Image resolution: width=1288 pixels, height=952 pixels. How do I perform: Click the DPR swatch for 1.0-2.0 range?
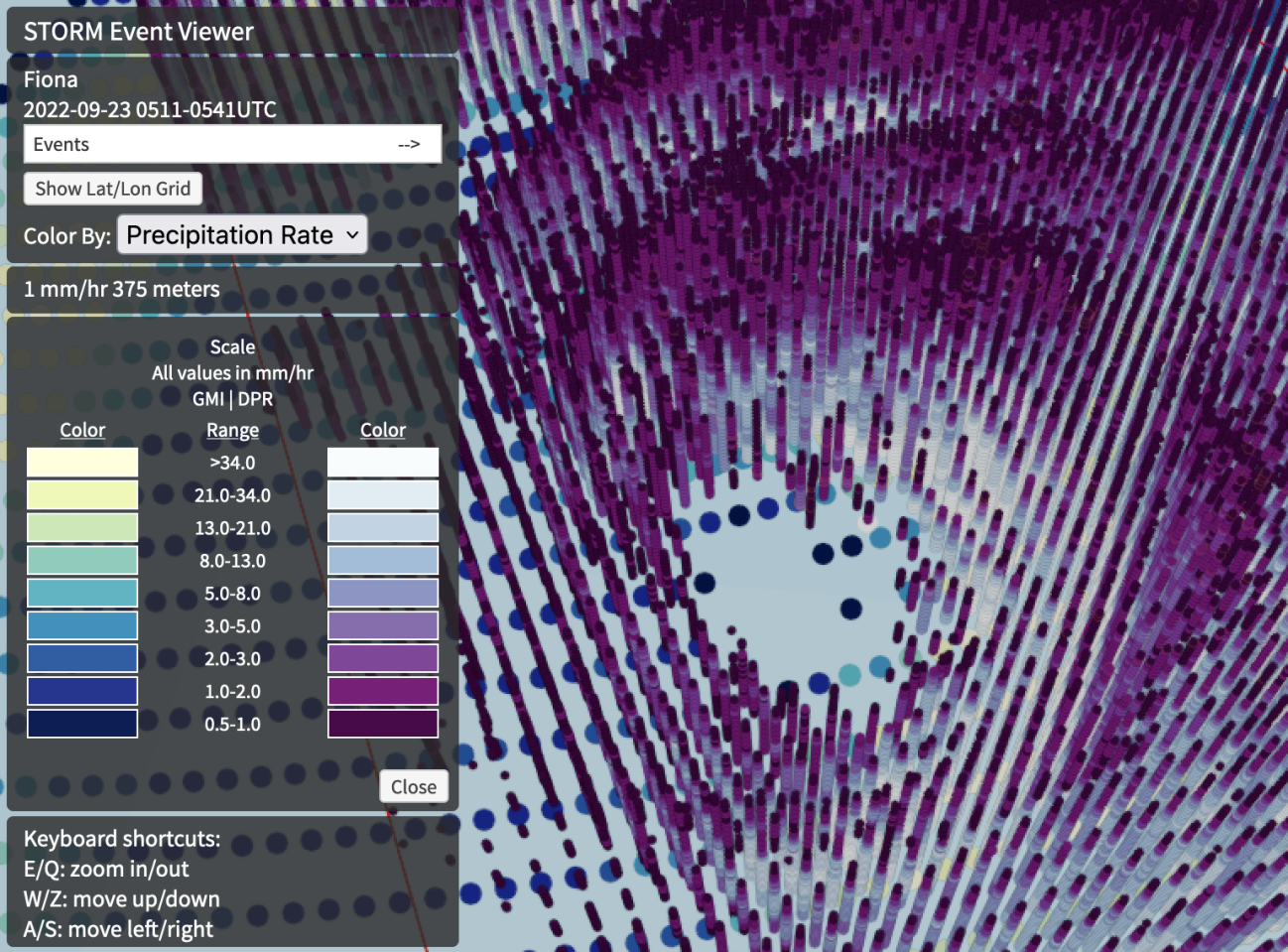pos(383,692)
